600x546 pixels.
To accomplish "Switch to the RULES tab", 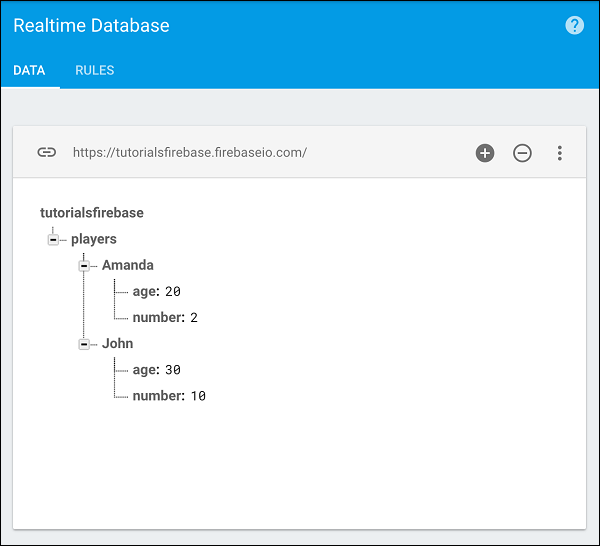I will 95,71.
